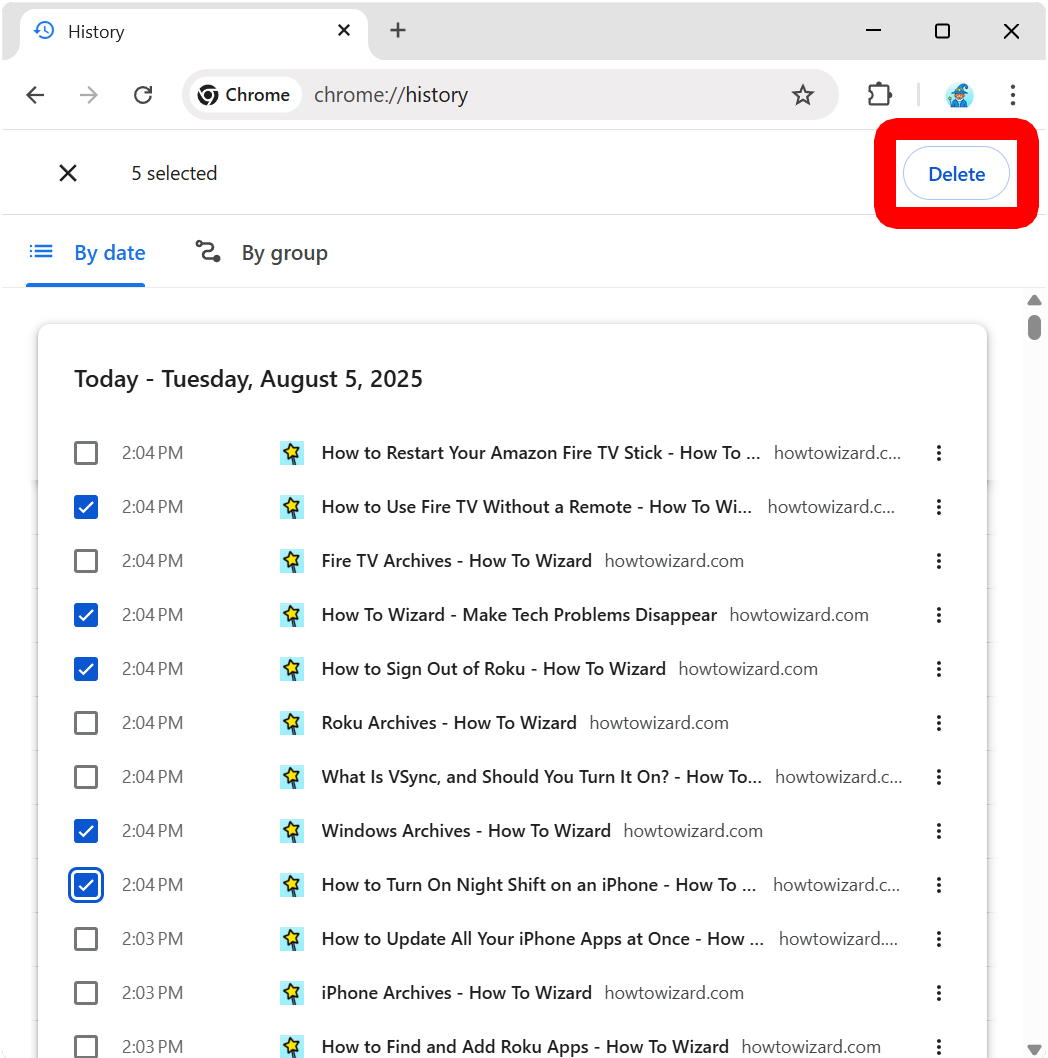Open more options for the VSync article entry
The width and height of the screenshot is (1048, 1058).
click(x=939, y=776)
